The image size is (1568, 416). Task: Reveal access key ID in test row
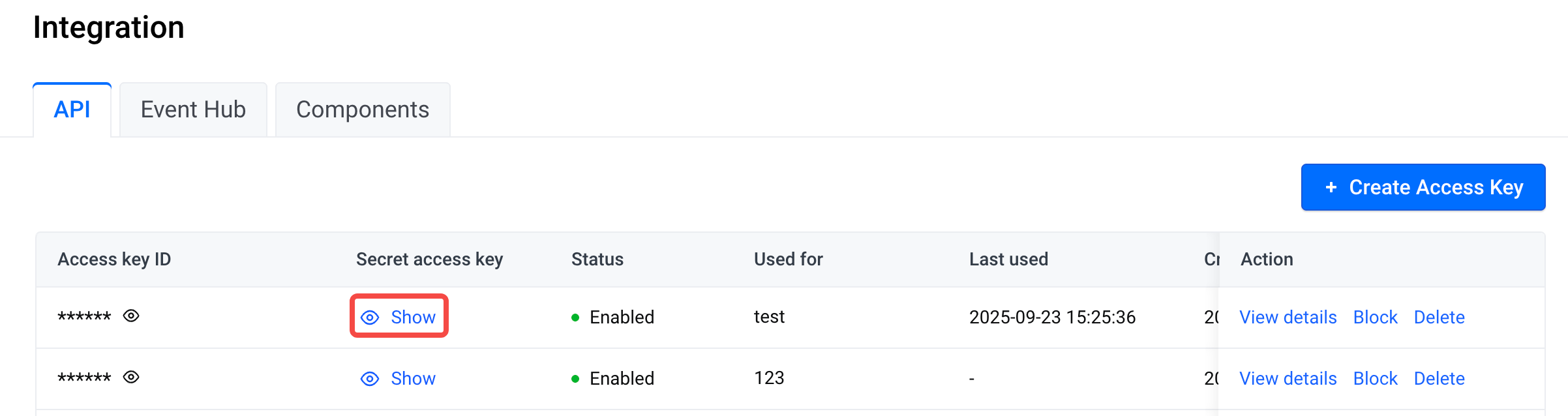(x=131, y=316)
